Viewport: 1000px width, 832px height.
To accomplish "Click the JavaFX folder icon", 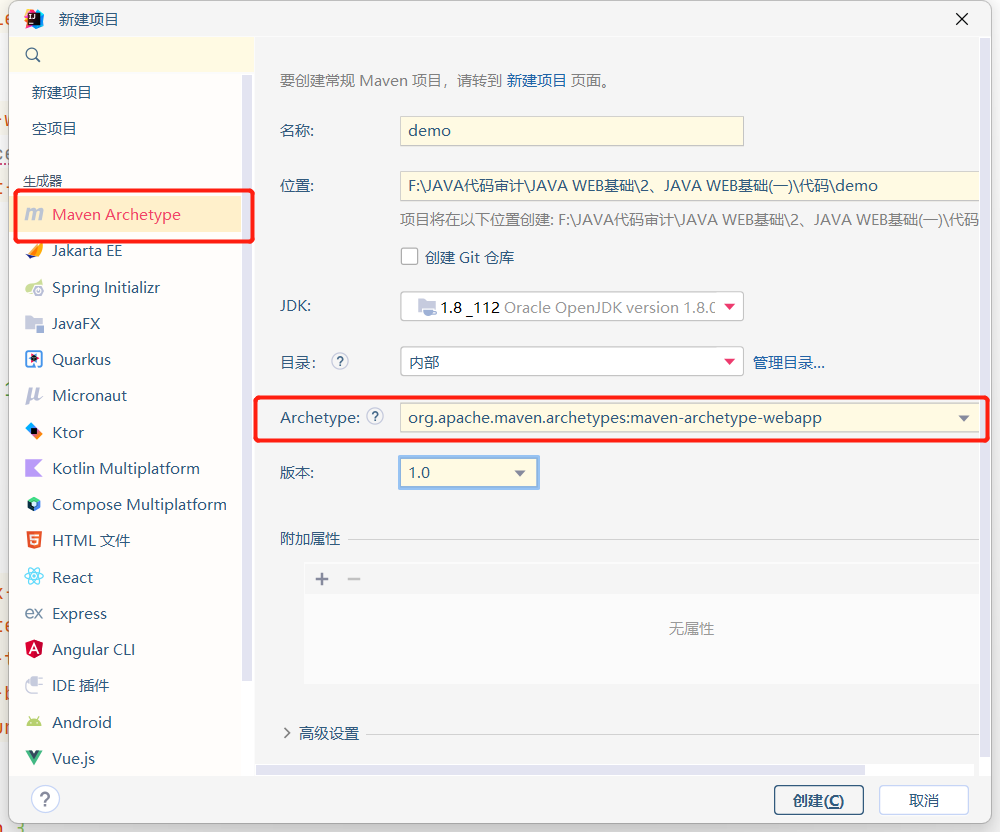I will [34, 323].
